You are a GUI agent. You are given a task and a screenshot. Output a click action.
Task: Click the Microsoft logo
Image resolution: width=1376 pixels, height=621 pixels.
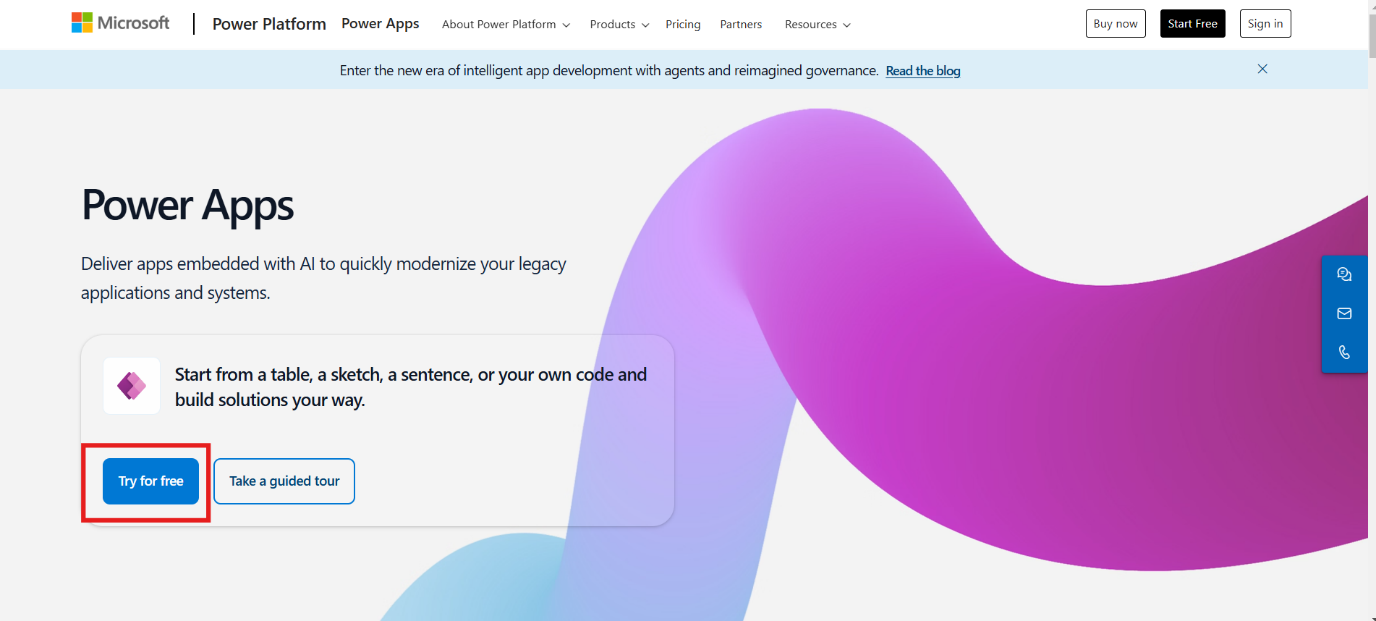pos(119,22)
